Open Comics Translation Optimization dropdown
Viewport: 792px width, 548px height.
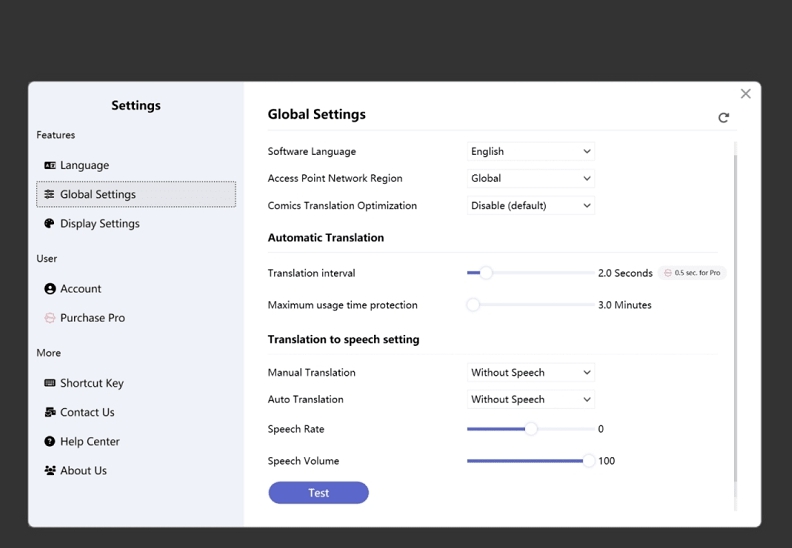point(531,206)
